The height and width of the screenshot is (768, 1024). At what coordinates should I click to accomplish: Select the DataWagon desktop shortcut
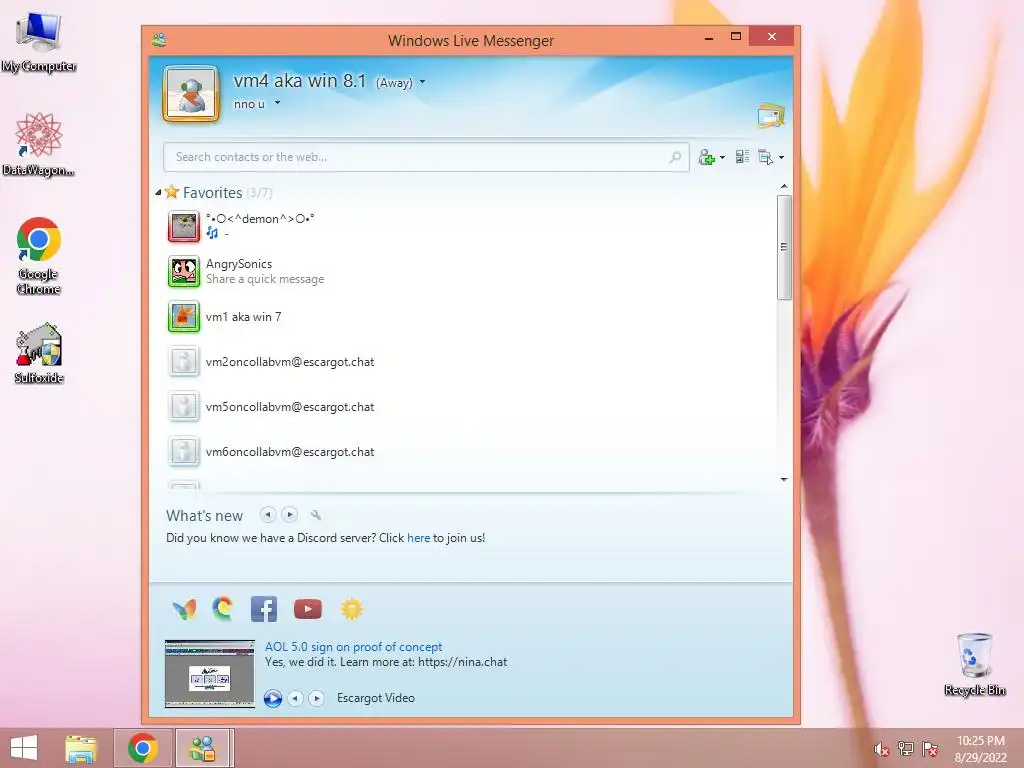[39, 144]
